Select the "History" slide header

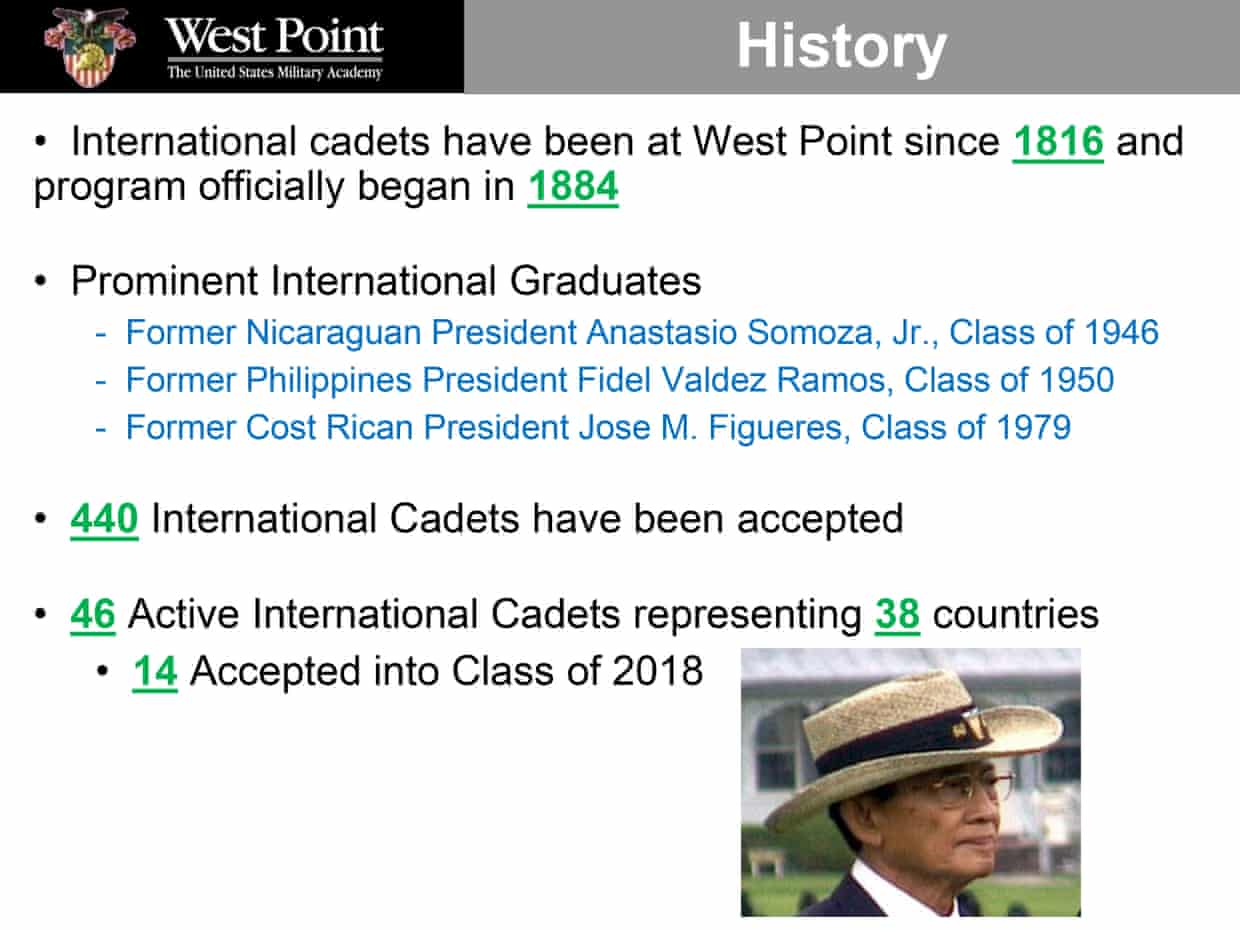841,47
